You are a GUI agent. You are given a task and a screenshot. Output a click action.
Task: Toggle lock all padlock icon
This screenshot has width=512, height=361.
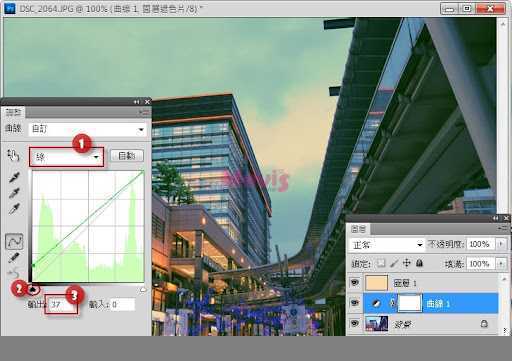tap(420, 263)
